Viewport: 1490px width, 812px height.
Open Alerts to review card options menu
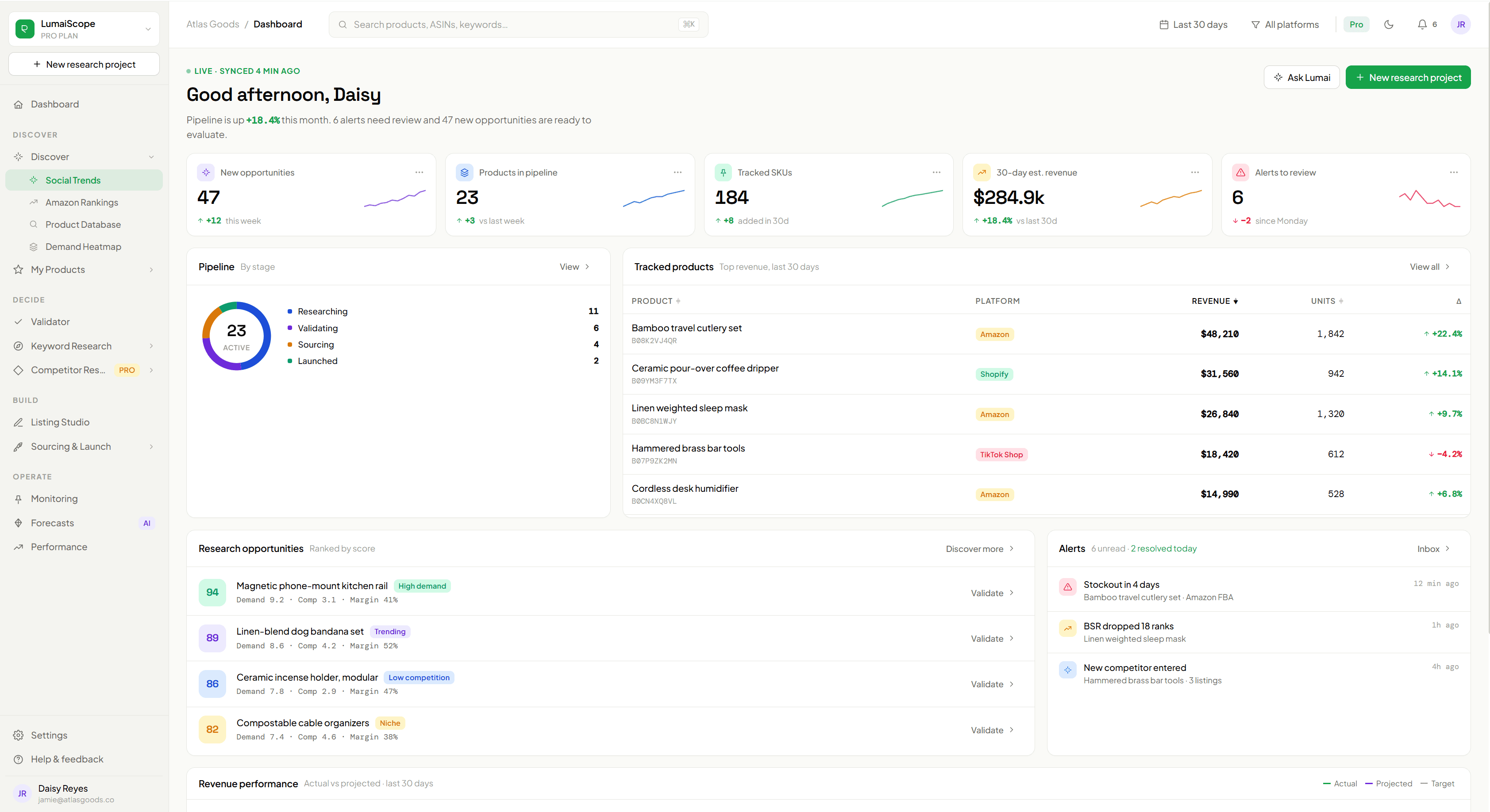click(x=1453, y=172)
